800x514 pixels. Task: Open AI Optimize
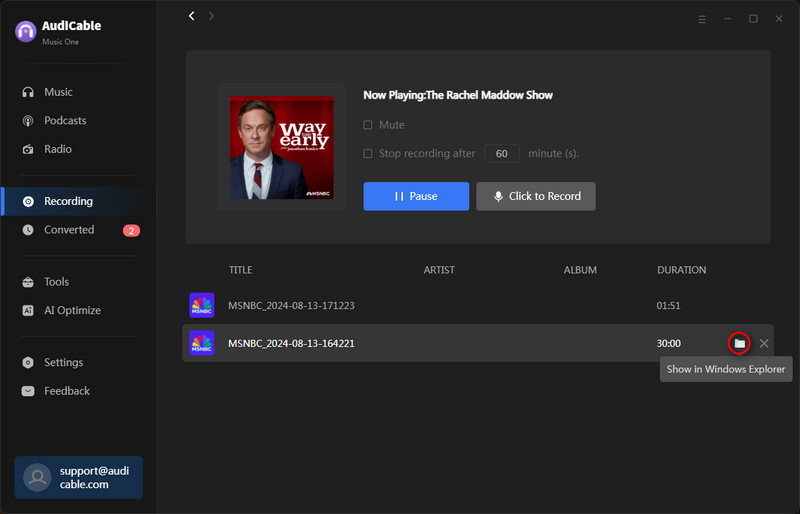click(61, 310)
